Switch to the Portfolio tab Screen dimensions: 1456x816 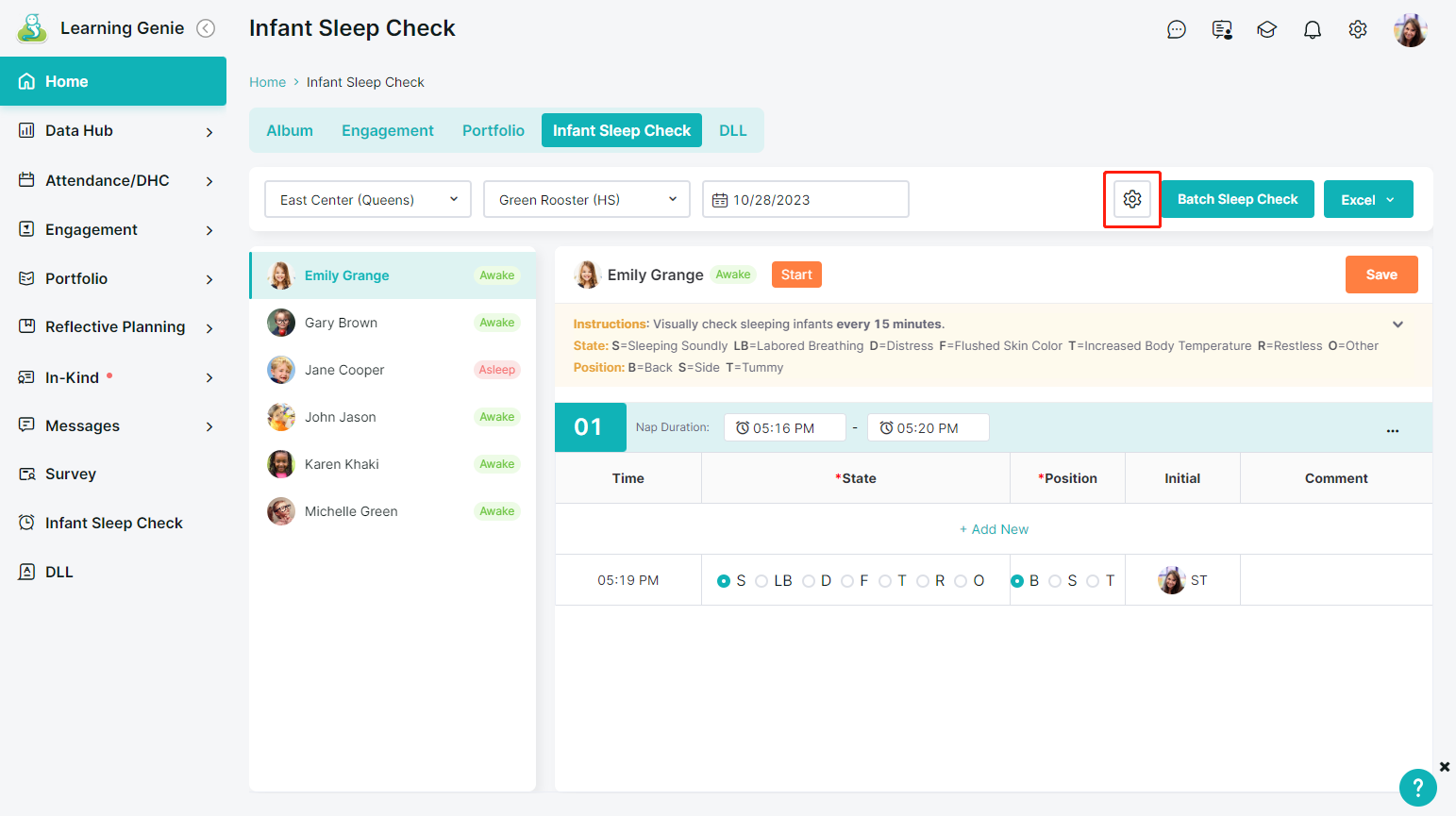tap(493, 130)
